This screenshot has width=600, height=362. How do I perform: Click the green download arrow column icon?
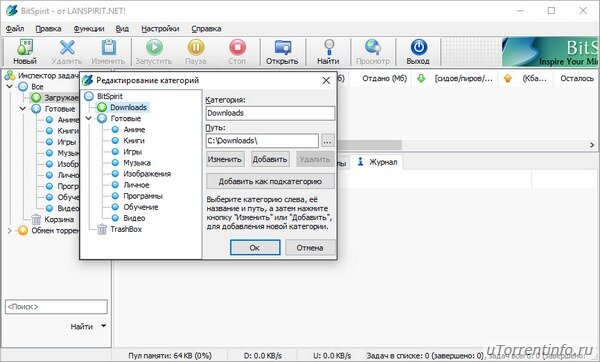421,78
